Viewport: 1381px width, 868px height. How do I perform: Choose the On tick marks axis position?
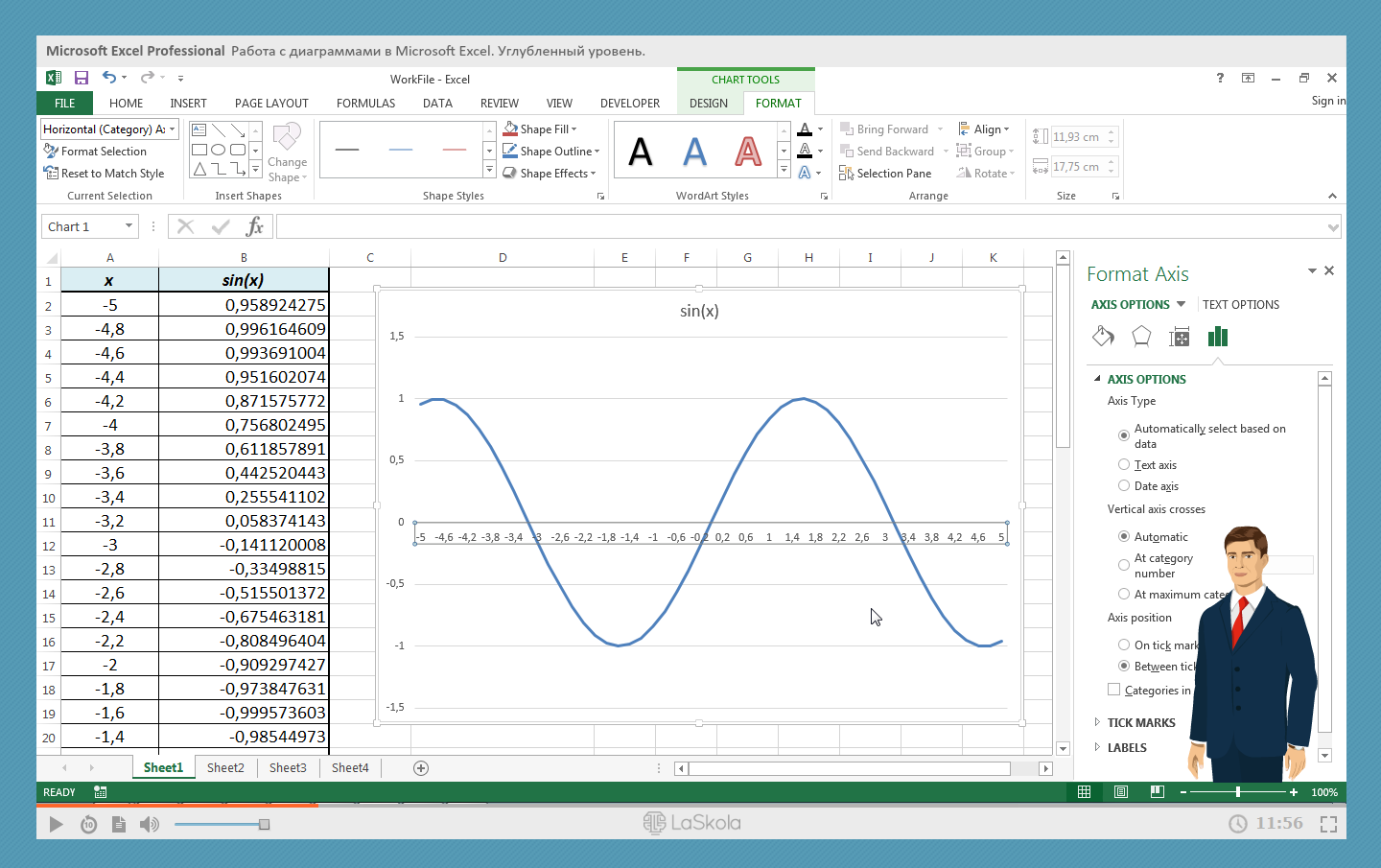(x=1124, y=645)
